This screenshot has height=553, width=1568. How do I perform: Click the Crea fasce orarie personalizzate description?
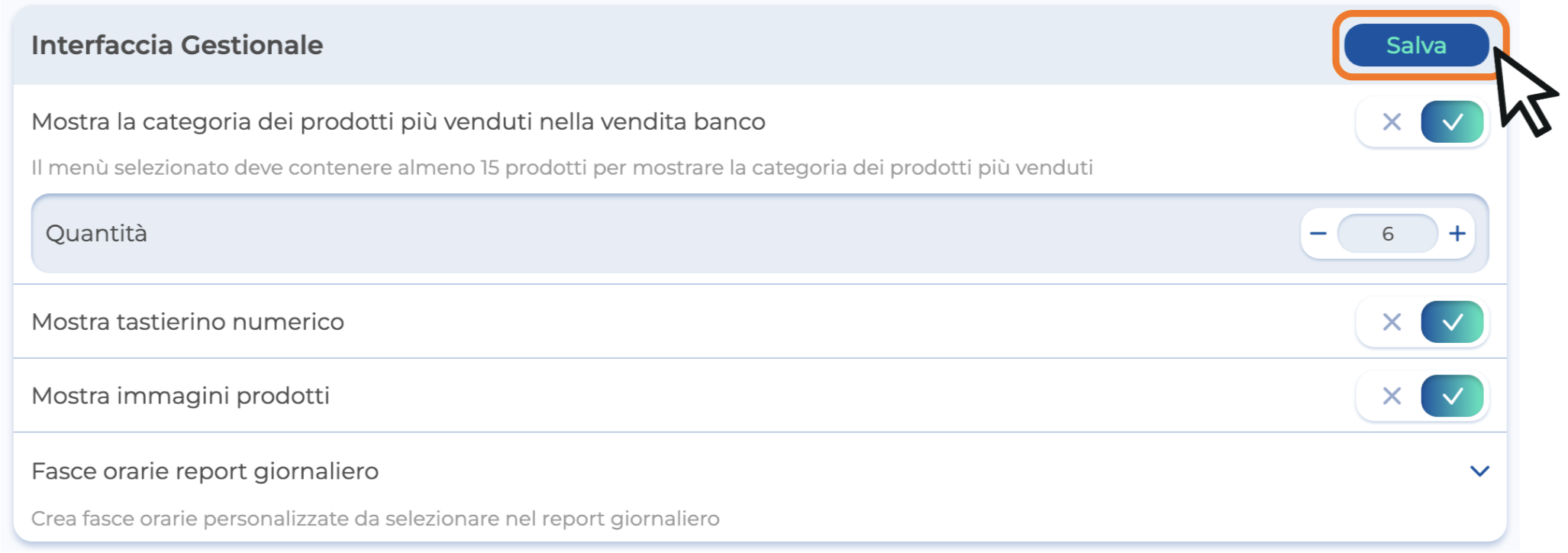[375, 519]
